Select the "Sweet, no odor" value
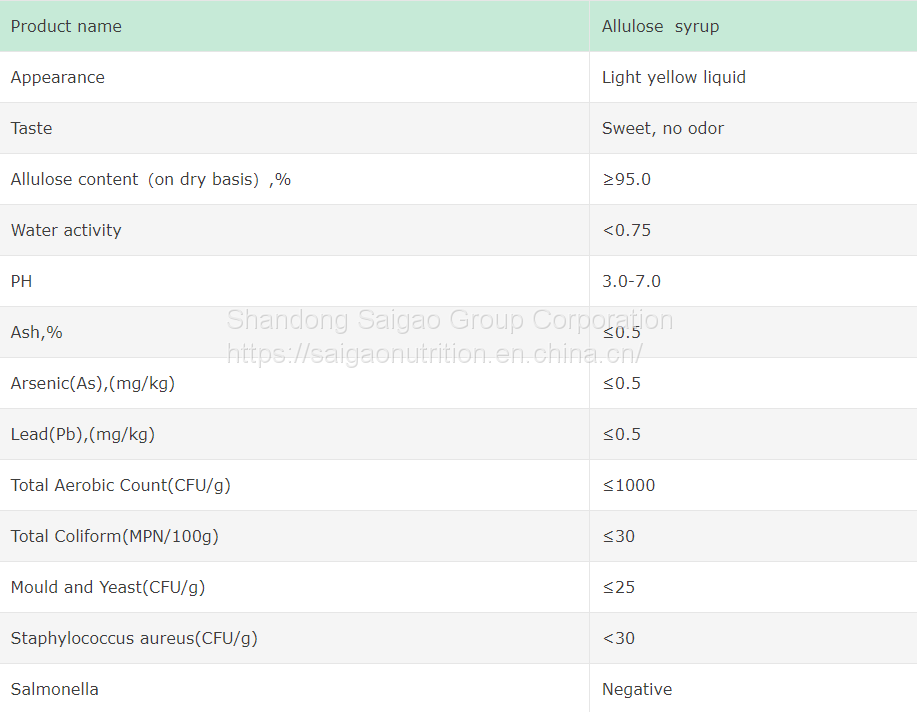This screenshot has width=917, height=712. tap(663, 129)
